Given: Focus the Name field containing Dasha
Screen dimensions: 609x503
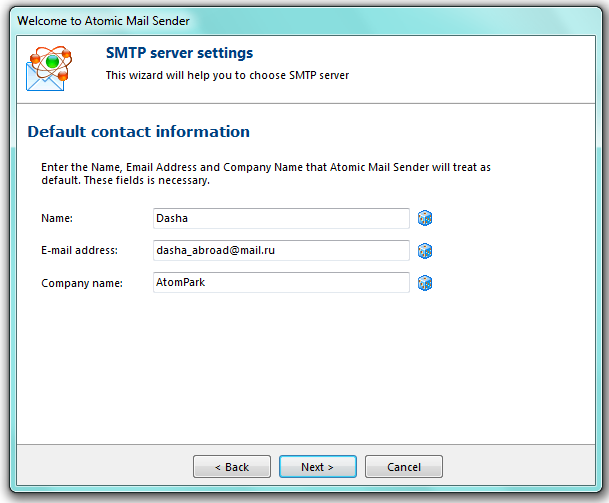Looking at the screenshot, I should [280, 218].
